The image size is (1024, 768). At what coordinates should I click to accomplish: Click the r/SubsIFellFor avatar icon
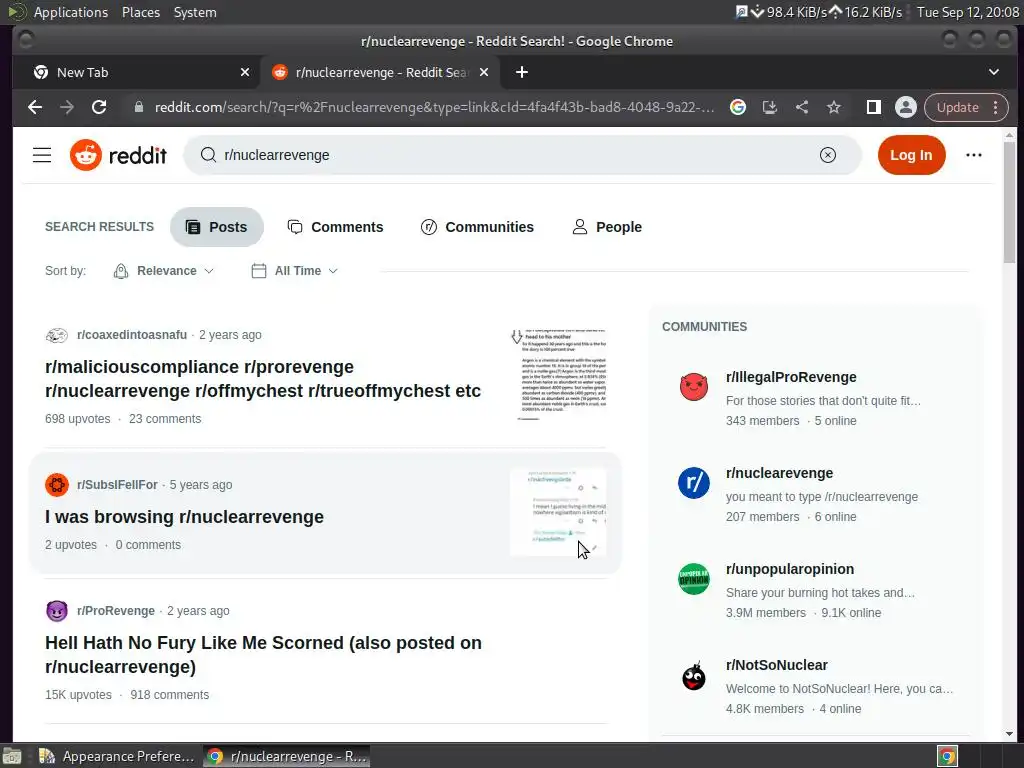pos(57,485)
